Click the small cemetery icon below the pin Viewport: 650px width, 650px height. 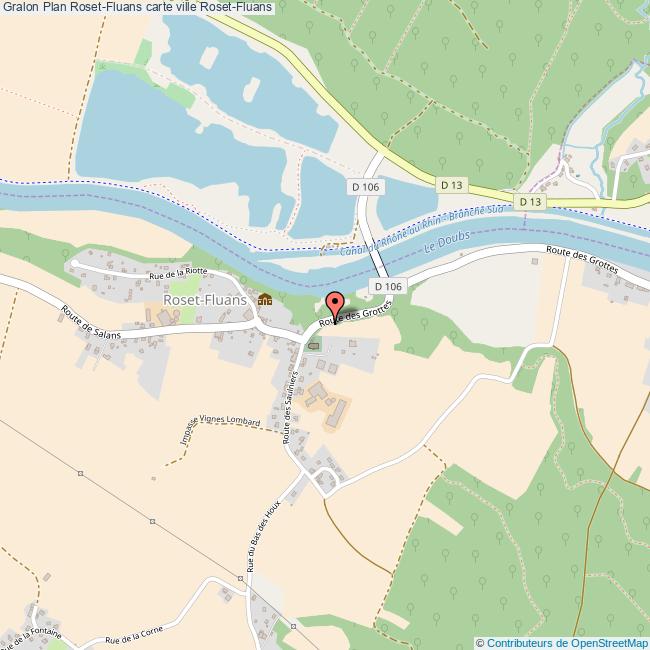click(x=314, y=345)
